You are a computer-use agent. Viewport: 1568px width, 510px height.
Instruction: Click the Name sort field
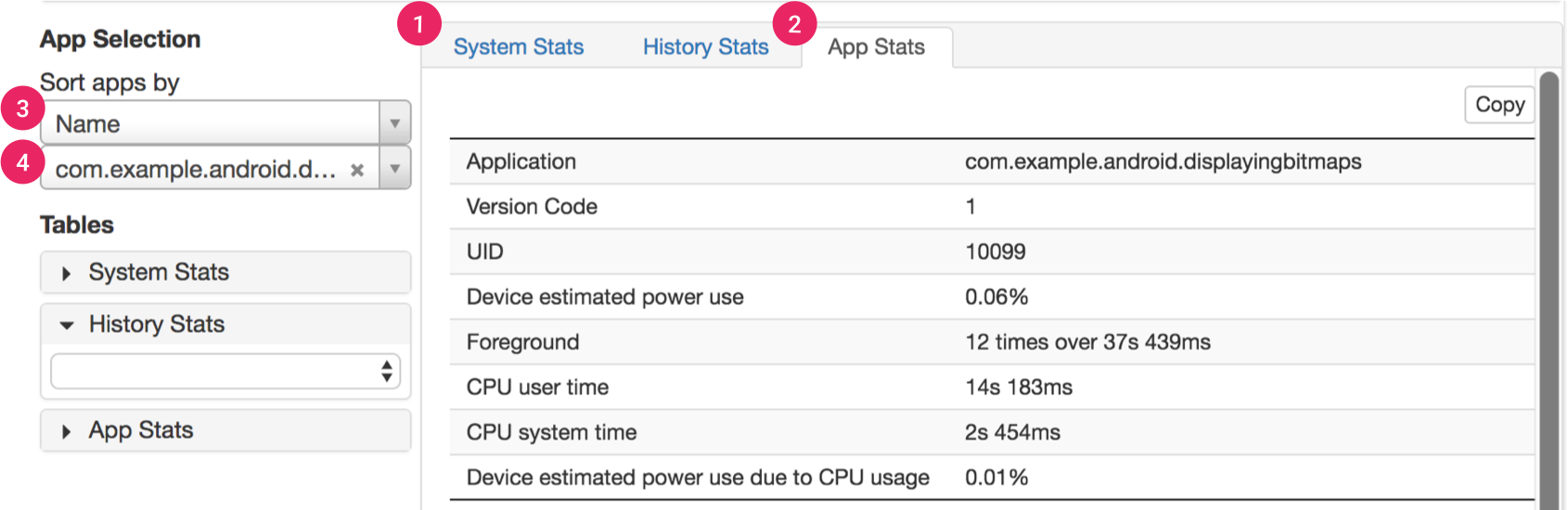coord(212,123)
